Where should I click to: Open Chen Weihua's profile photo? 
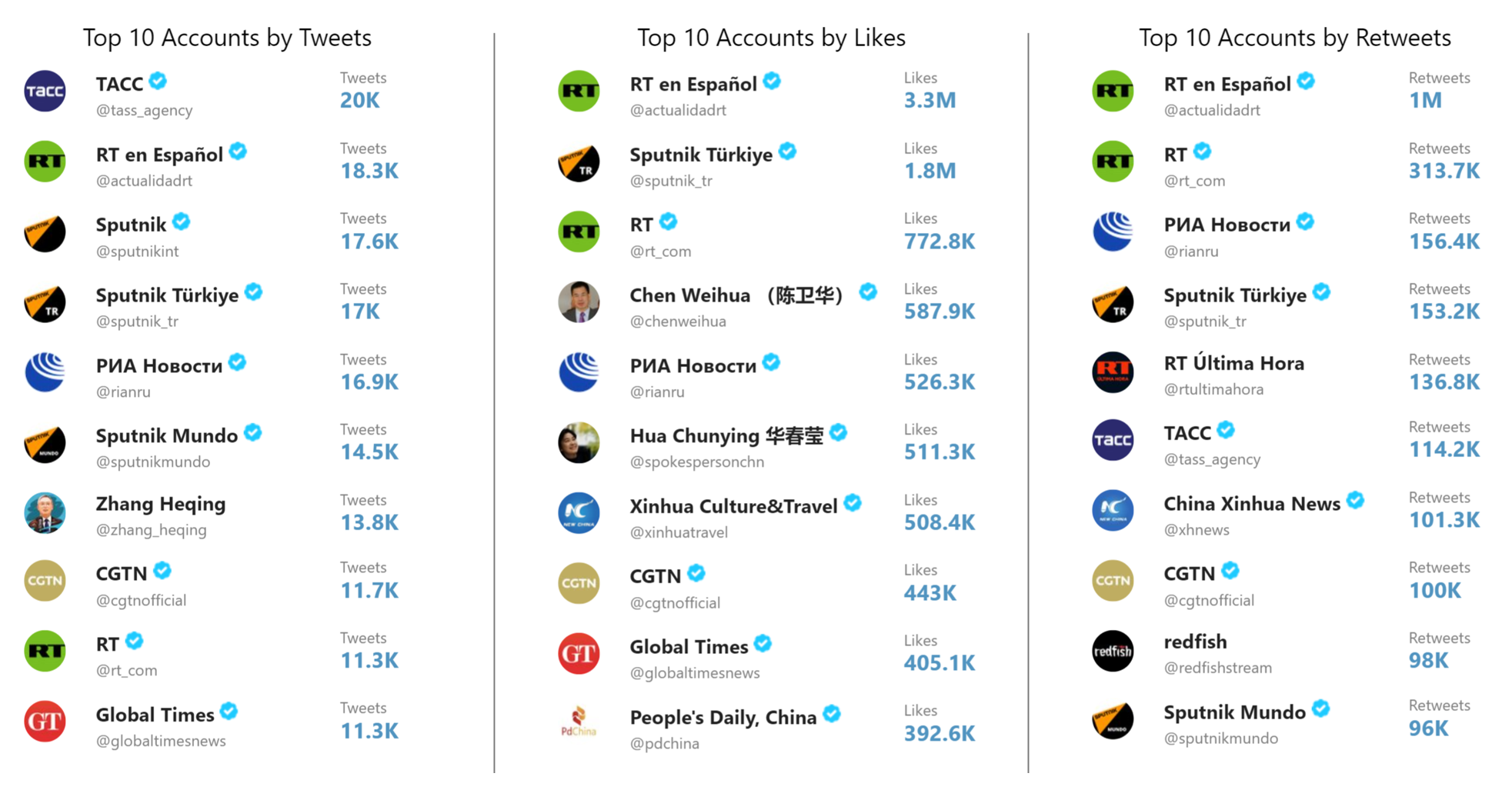click(579, 302)
